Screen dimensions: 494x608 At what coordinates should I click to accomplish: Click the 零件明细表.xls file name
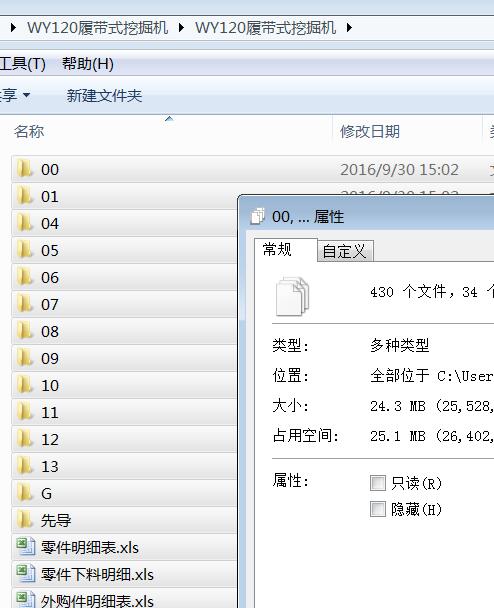pyautogui.click(x=90, y=548)
